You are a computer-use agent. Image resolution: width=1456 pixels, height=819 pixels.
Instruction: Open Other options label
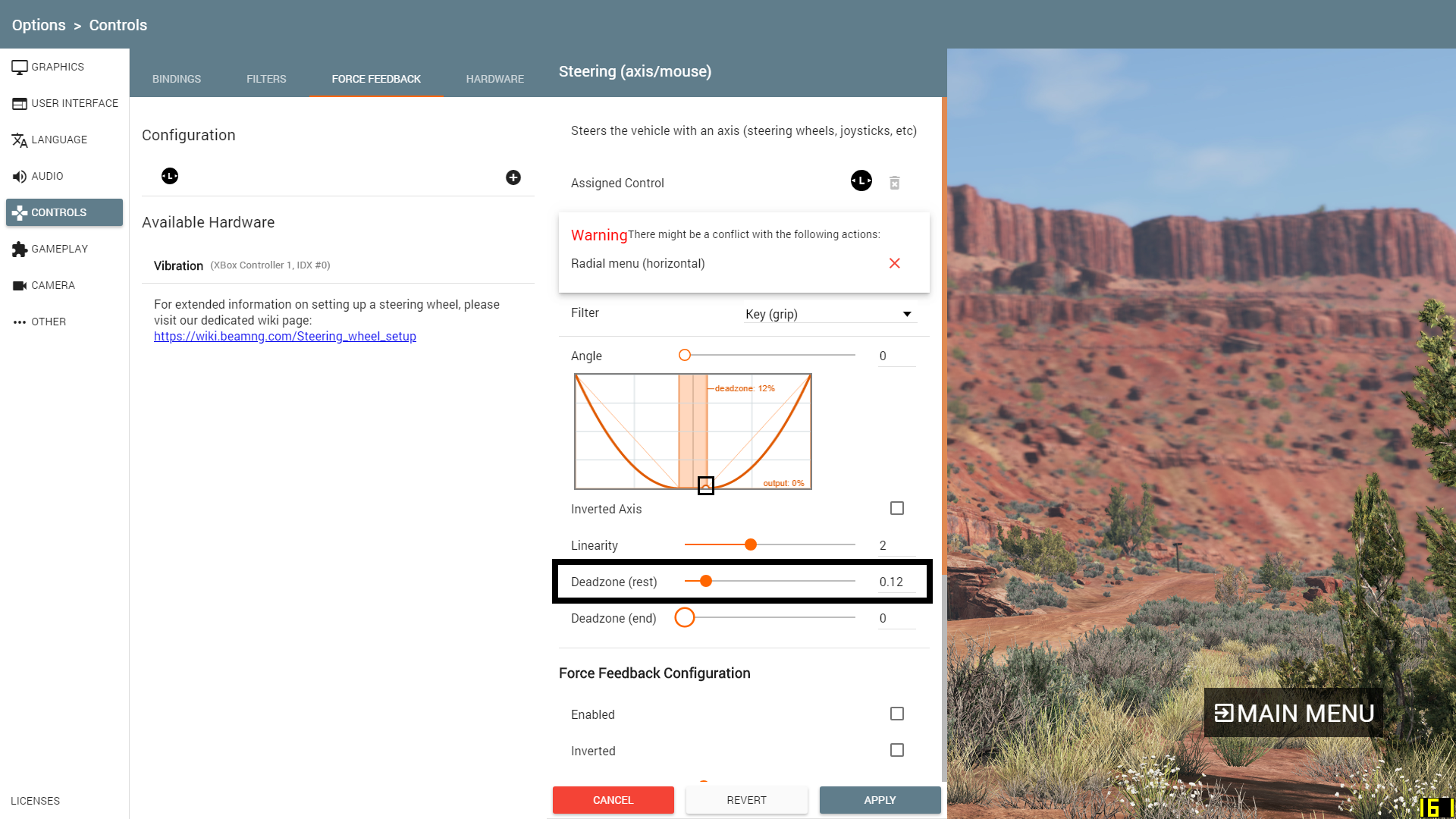[x=49, y=322]
